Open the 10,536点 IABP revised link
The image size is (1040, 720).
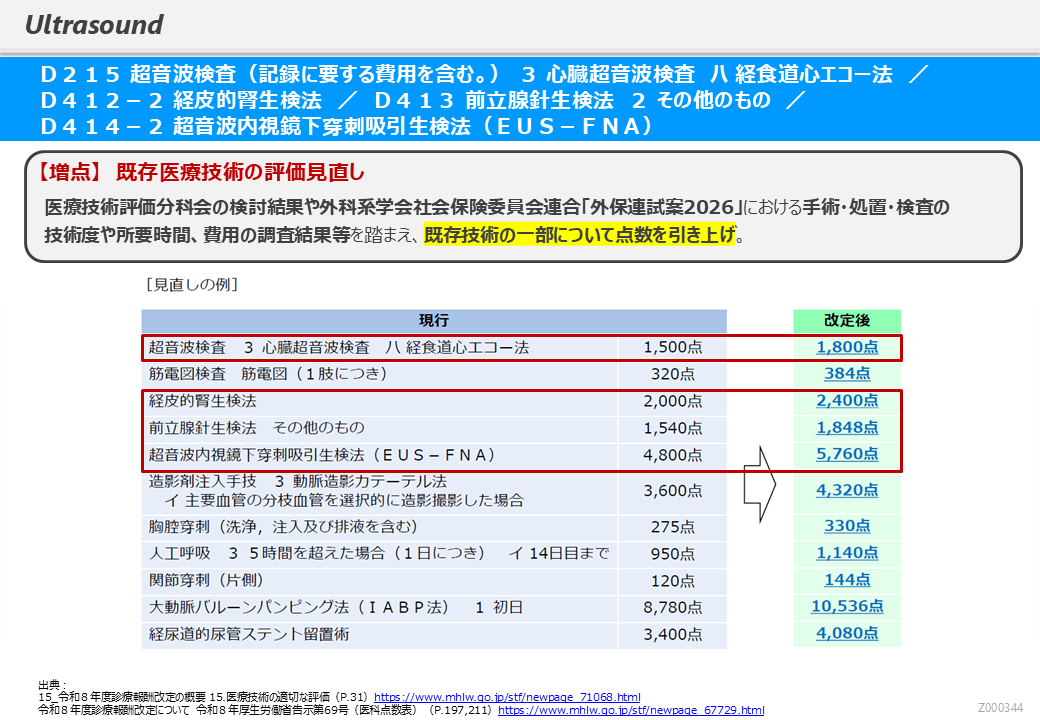[x=847, y=606]
